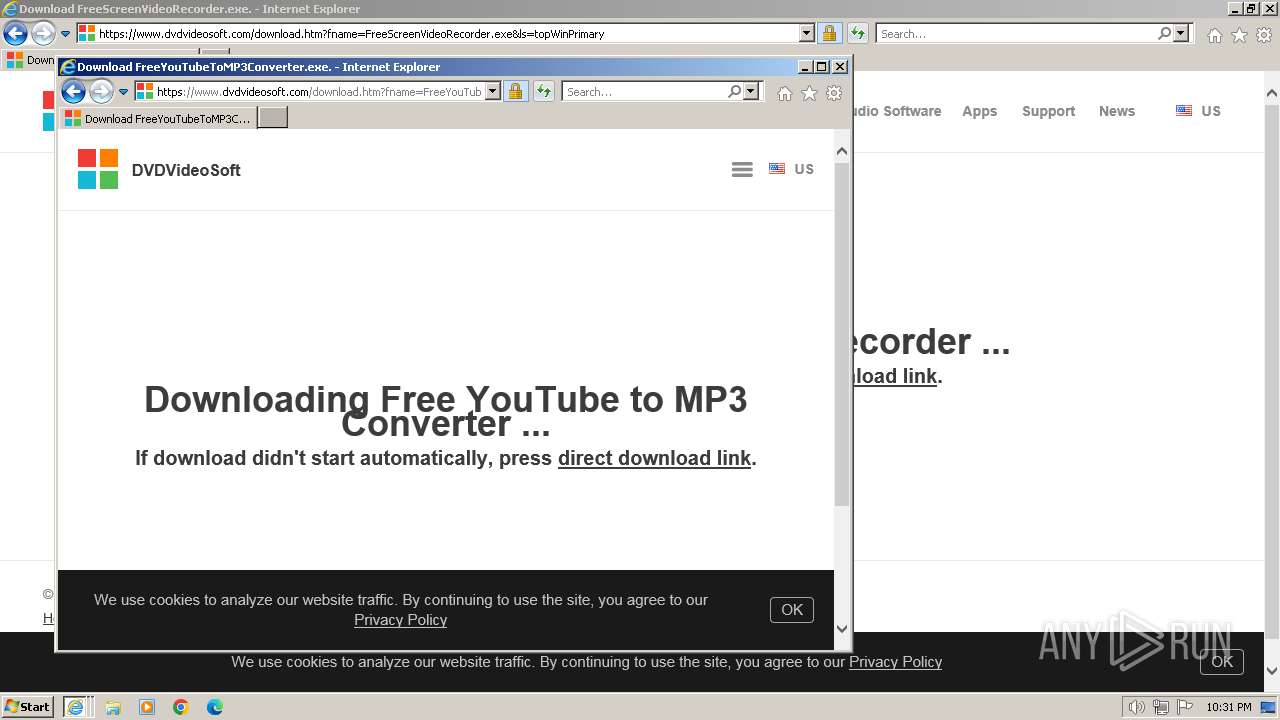The width and height of the screenshot is (1280, 720).
Task: Click search magnifier in background IE window
Action: click(x=1165, y=34)
